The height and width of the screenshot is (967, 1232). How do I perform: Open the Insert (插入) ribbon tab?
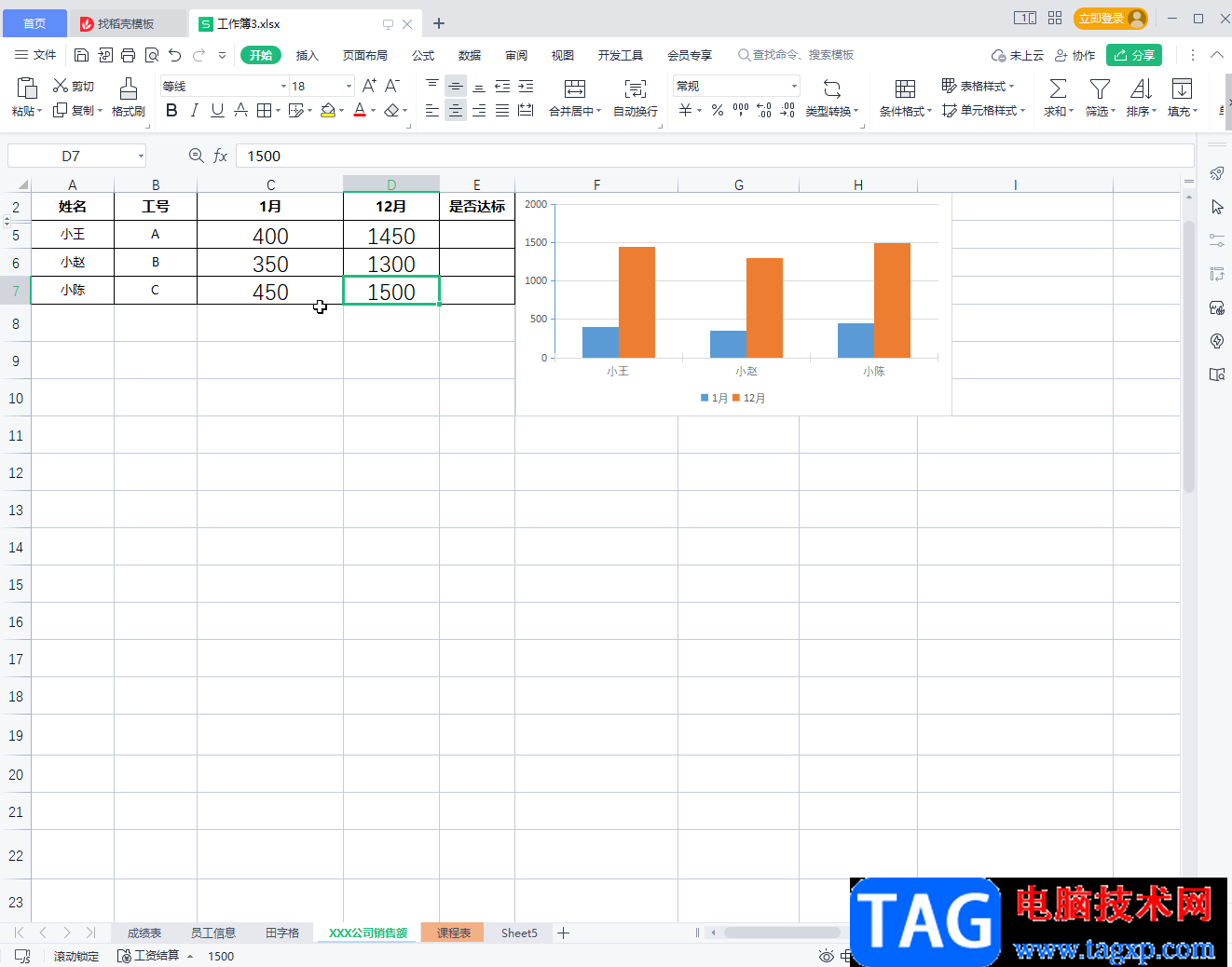click(308, 55)
